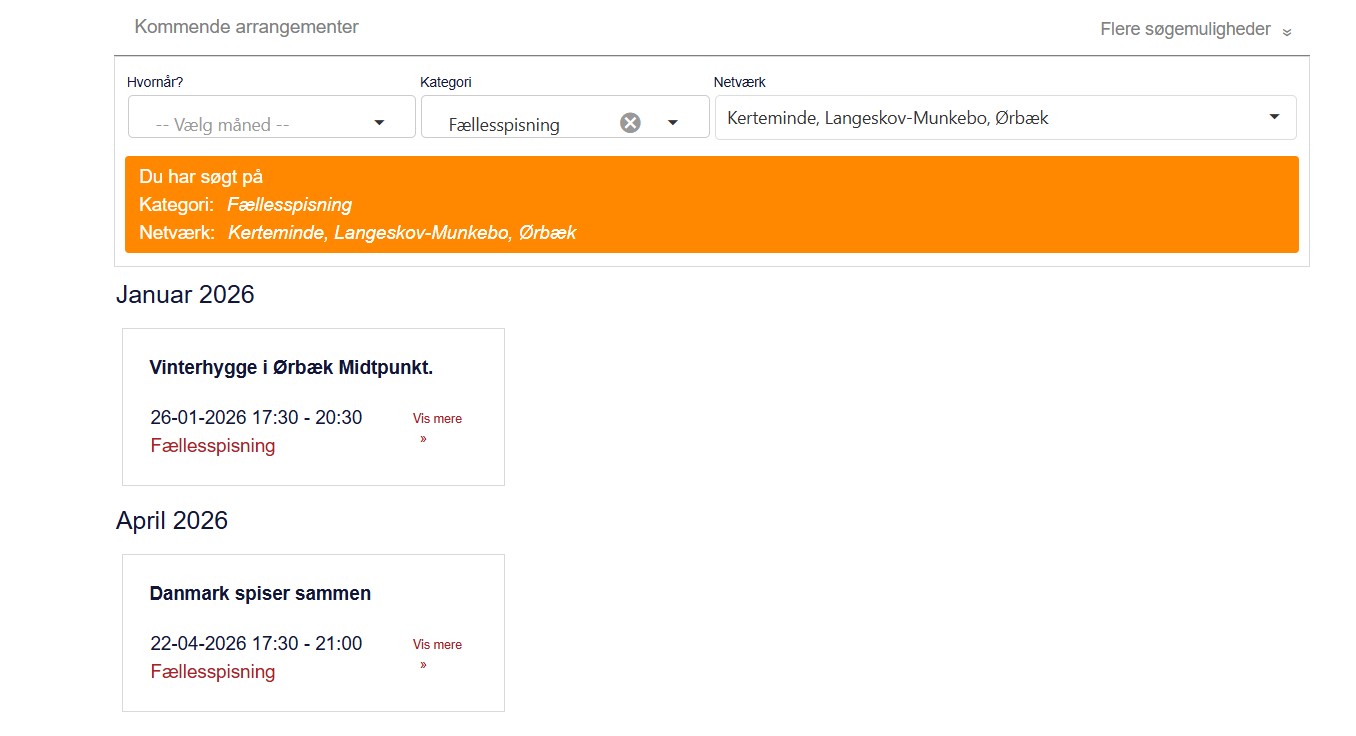The height and width of the screenshot is (736, 1356).
Task: Select the Kommende arrangementer tab
Action: click(x=246, y=27)
